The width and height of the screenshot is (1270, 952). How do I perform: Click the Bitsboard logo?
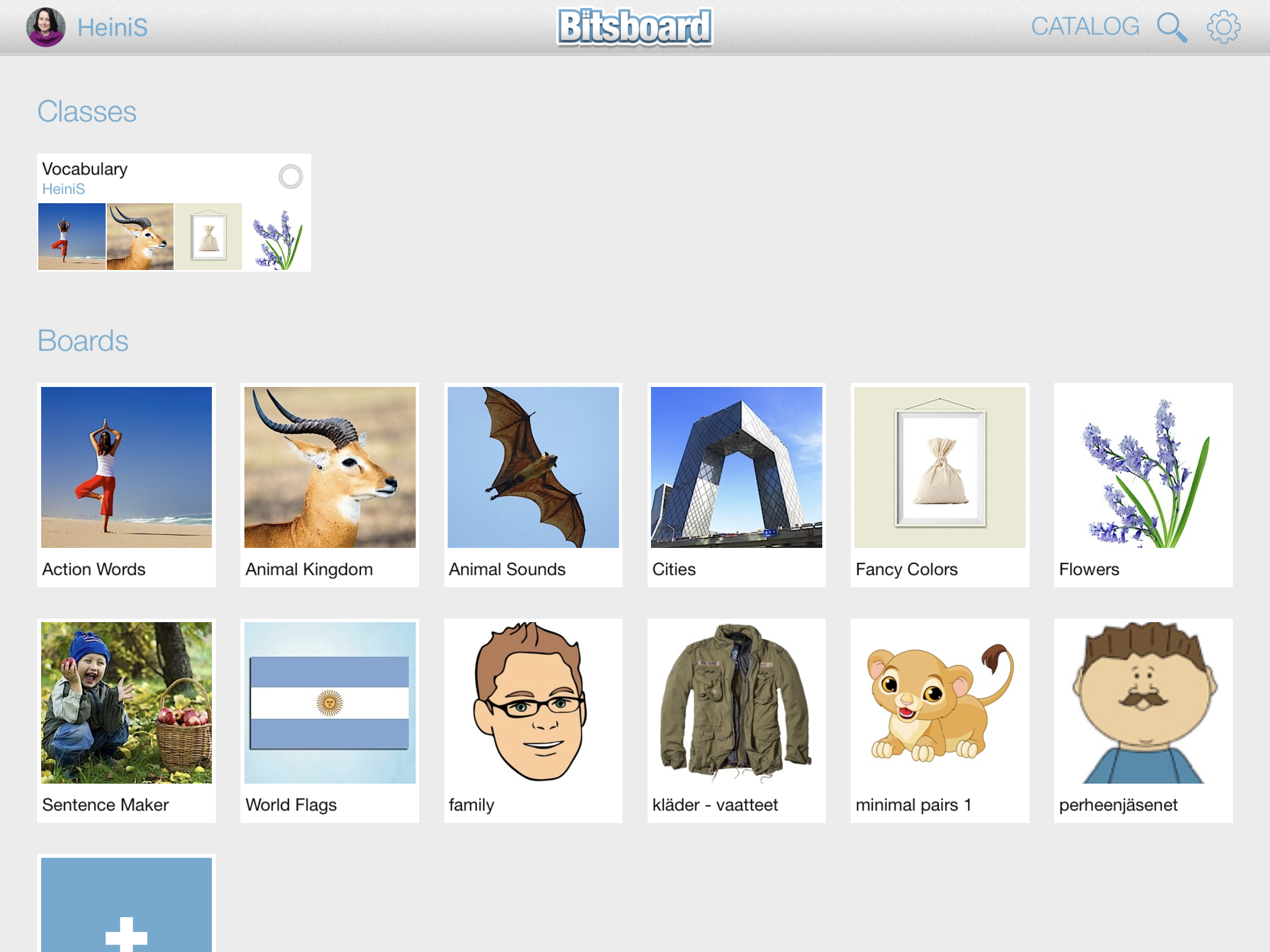pyautogui.click(x=634, y=27)
